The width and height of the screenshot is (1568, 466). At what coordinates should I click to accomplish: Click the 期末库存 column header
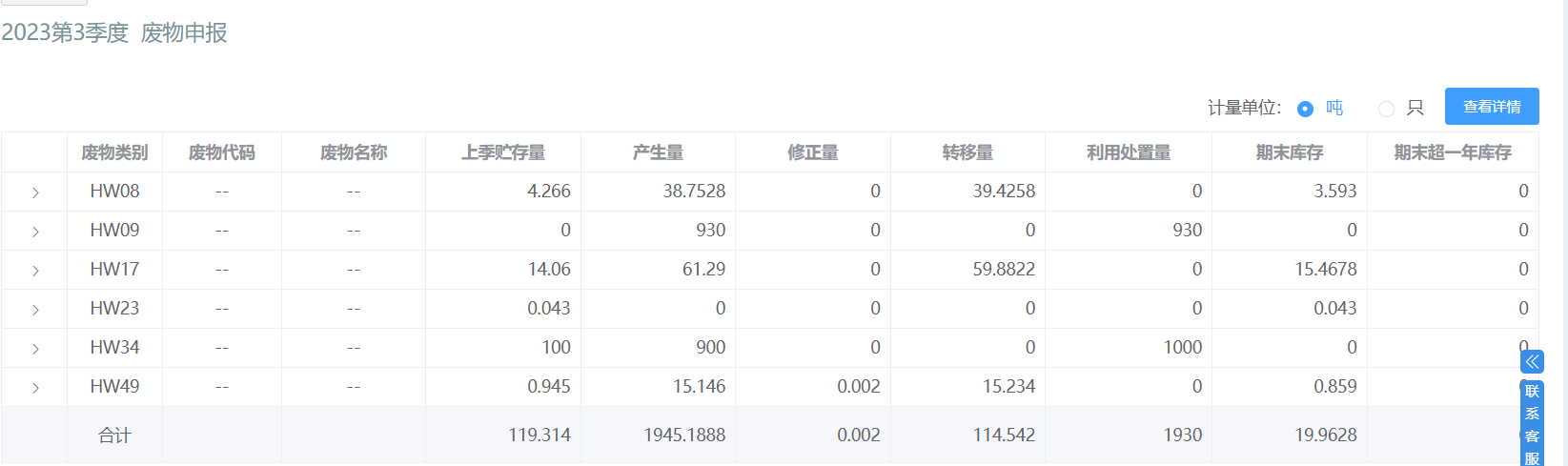(x=1290, y=152)
